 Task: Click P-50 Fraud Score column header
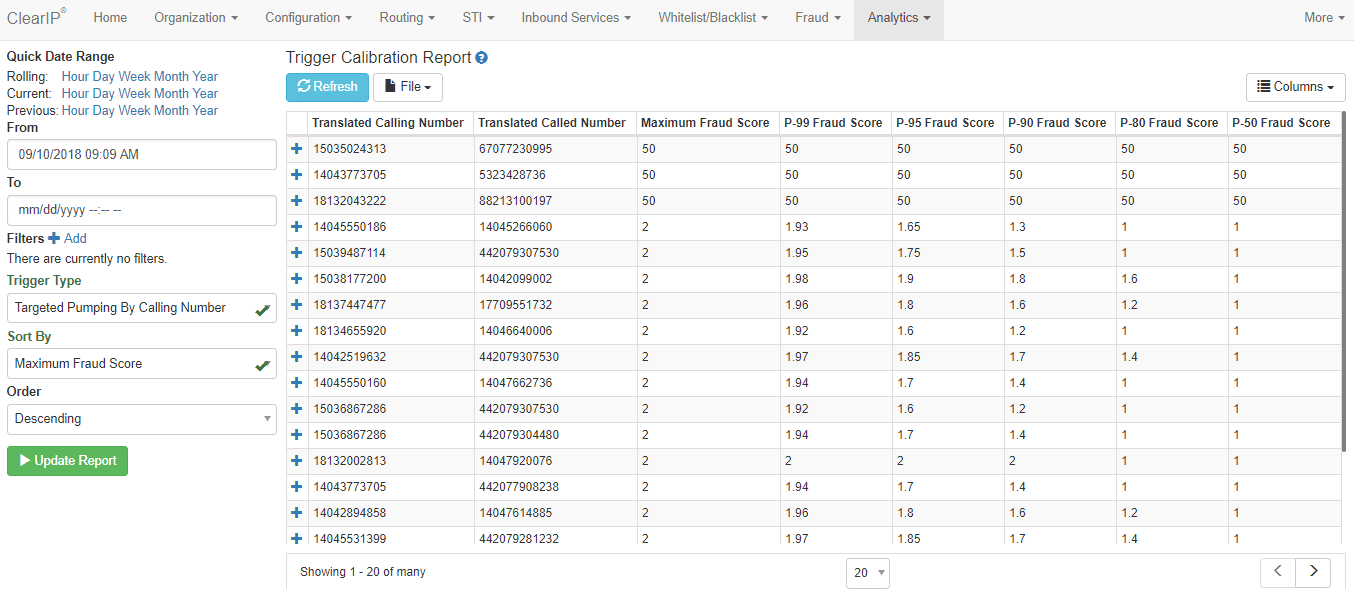coord(1282,123)
